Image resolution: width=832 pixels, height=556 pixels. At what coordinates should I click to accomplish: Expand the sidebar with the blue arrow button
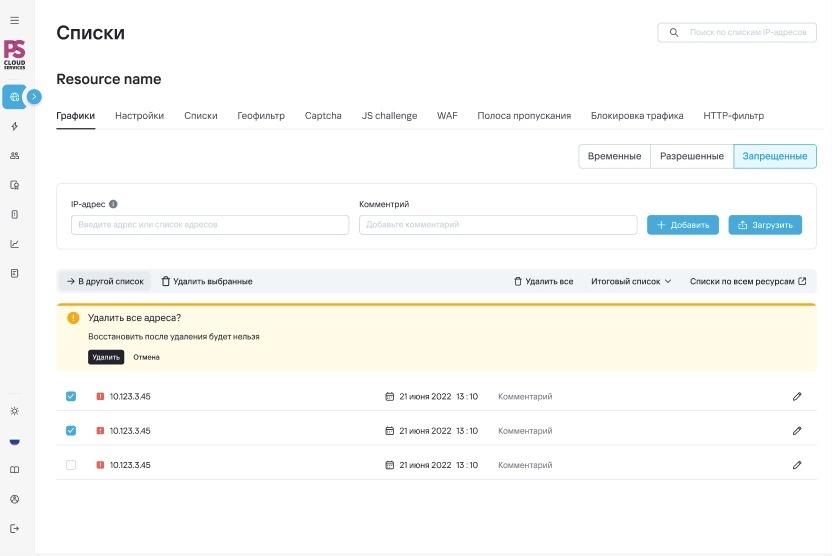pyautogui.click(x=34, y=97)
